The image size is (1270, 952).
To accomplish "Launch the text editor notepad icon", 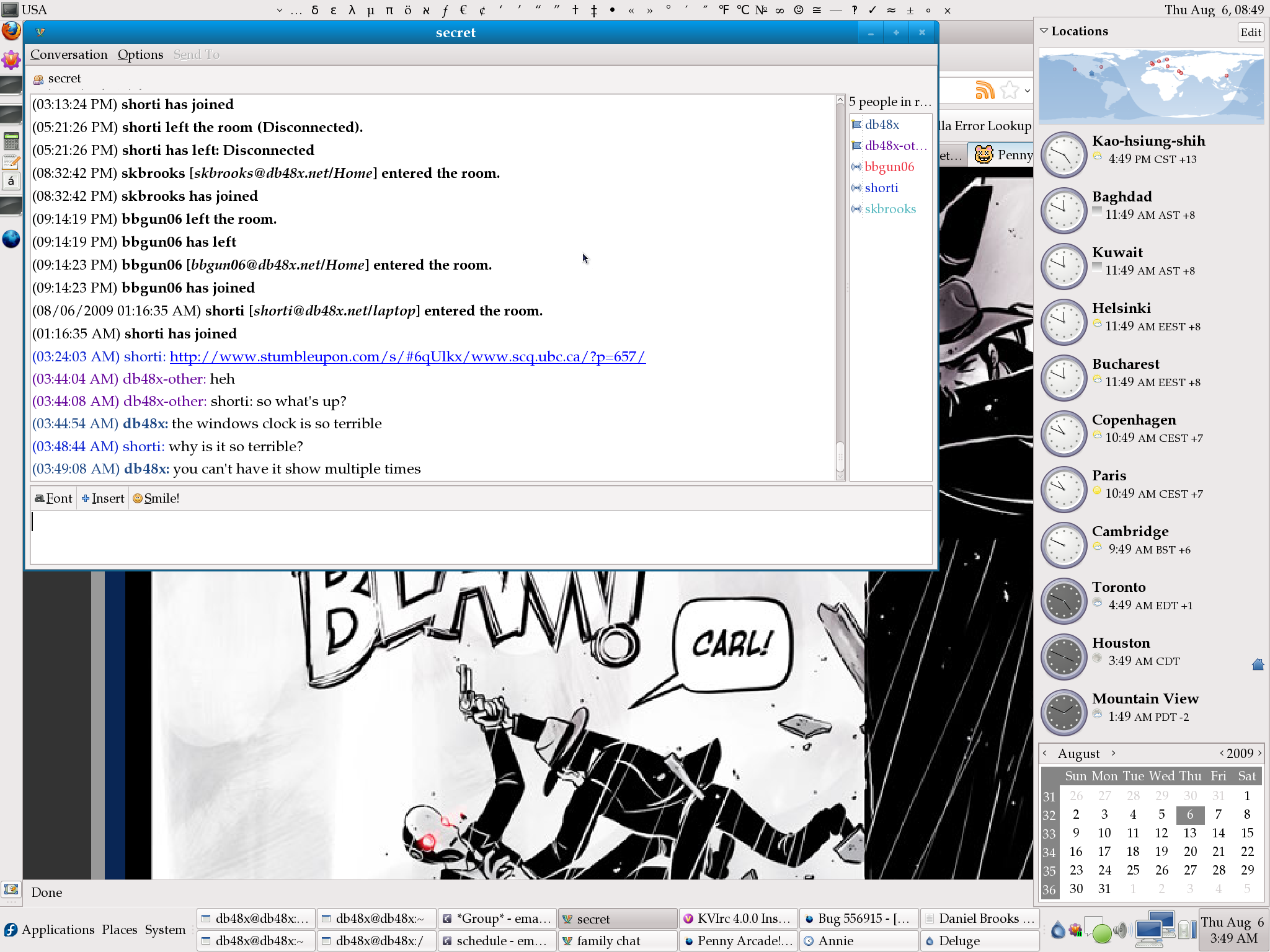I will (x=11, y=162).
